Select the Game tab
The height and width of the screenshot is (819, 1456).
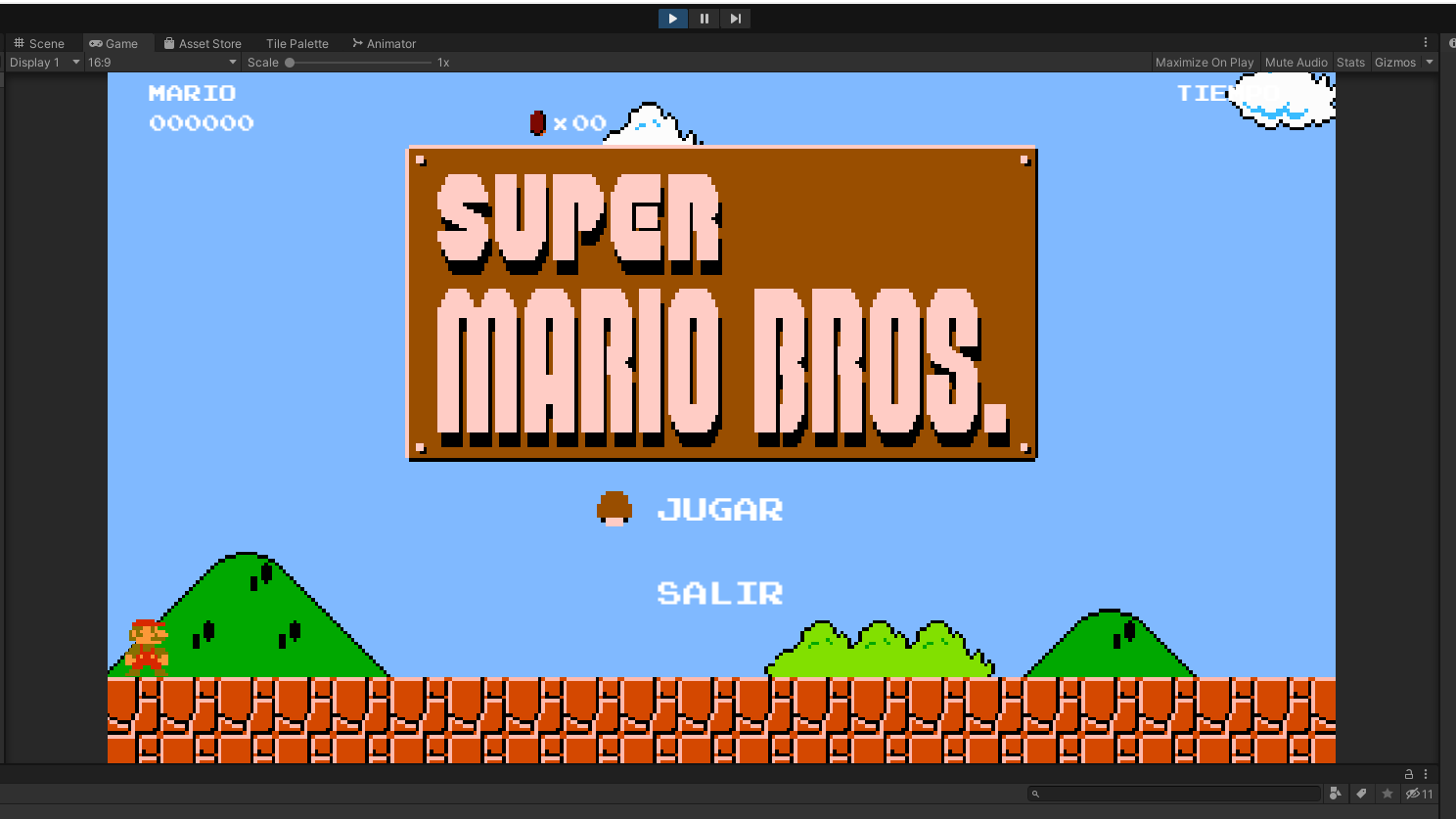coord(114,43)
